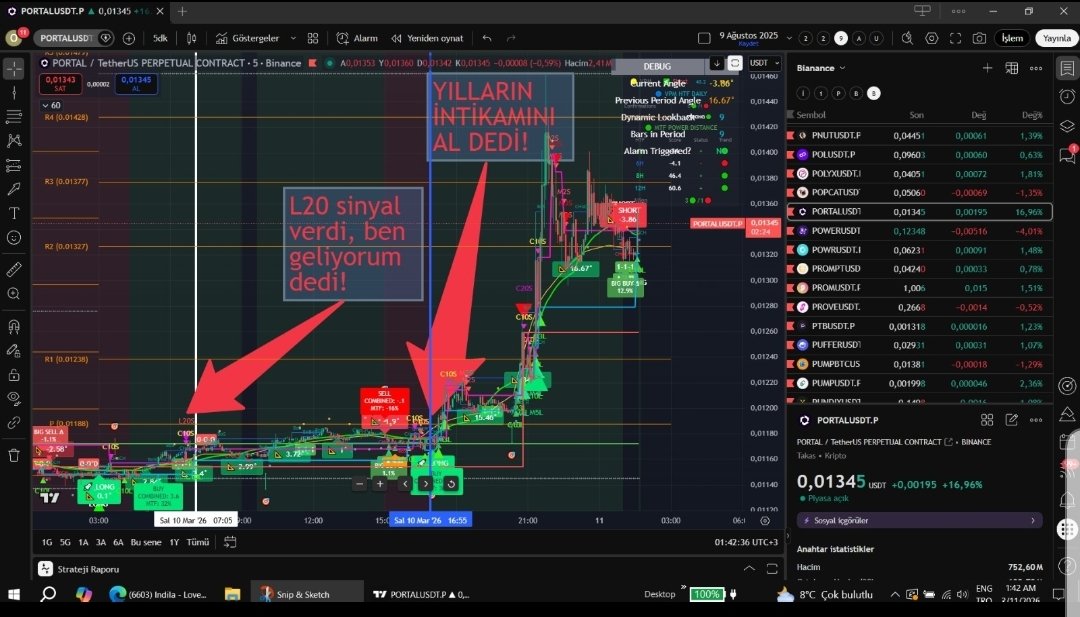This screenshot has height=617, width=1080.
Task: Open the emoji icons tool
Action: pos(14,238)
